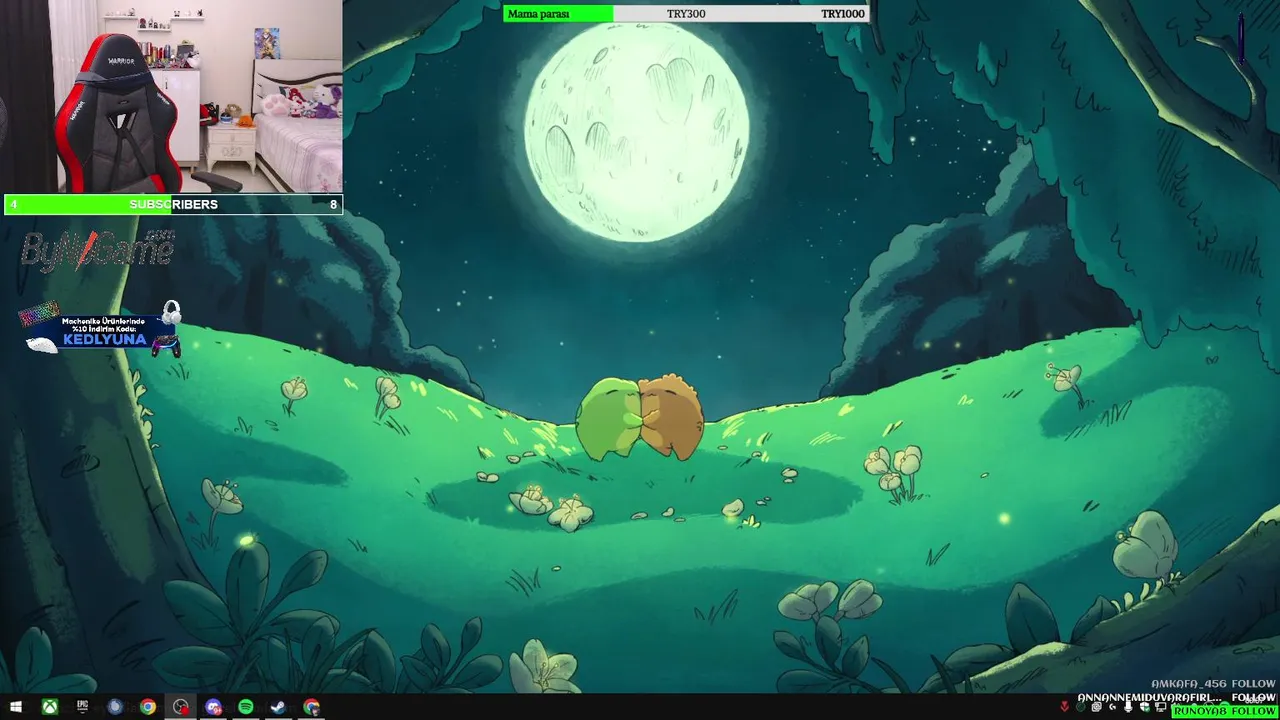Click the TRY1000 goal label
1280x720 pixels.
(842, 14)
